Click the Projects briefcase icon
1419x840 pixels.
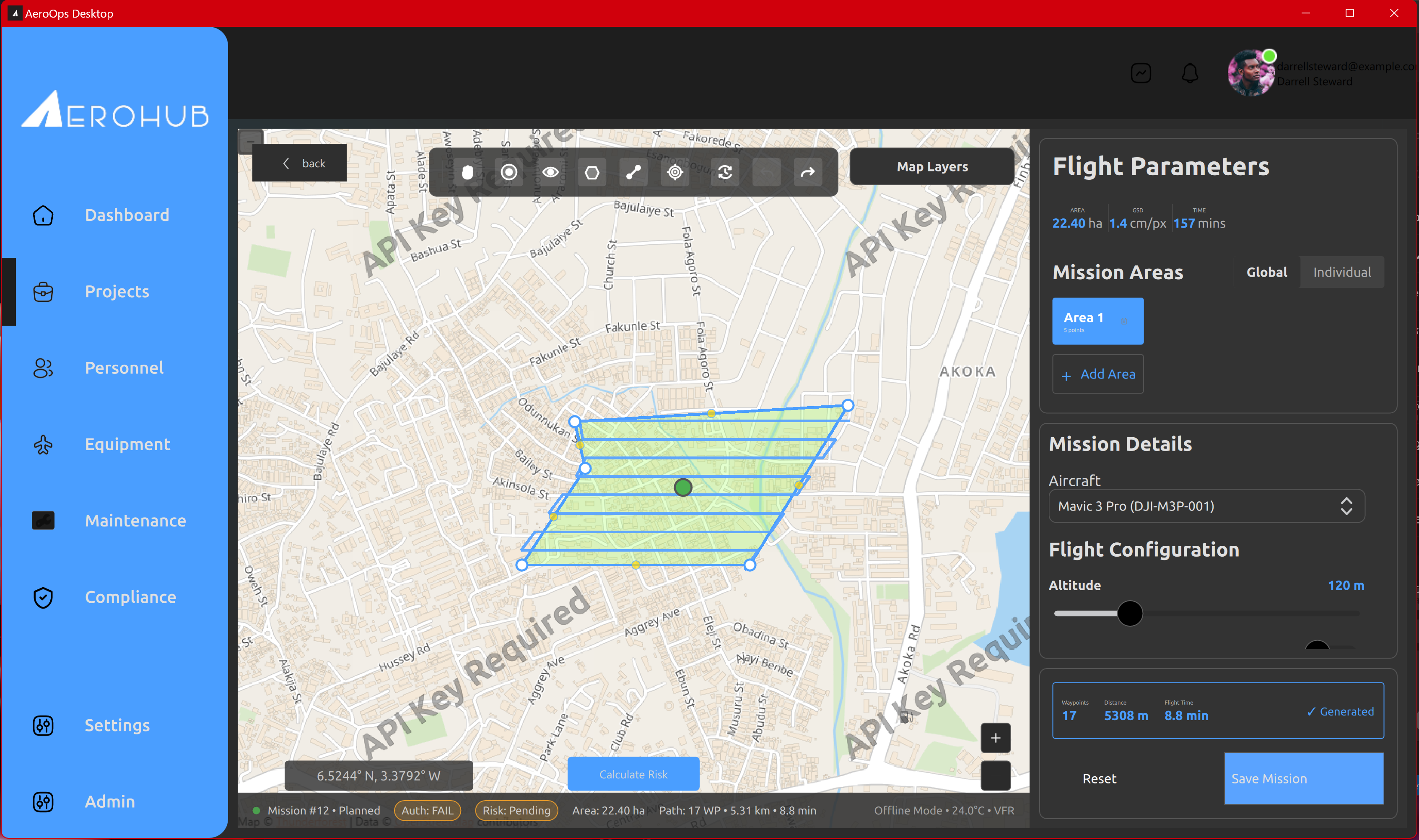[43, 291]
